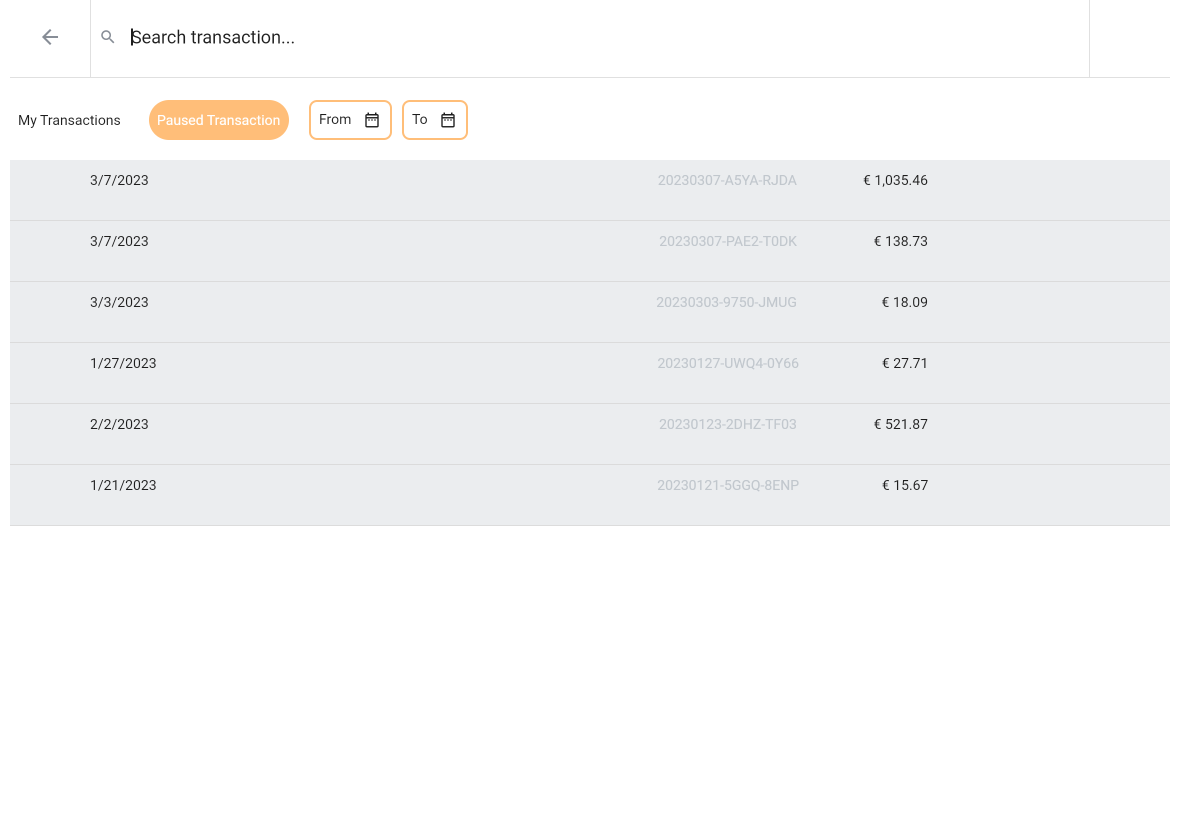Focus the Search transaction input field
This screenshot has height=820, width=1180.
[x=600, y=37]
